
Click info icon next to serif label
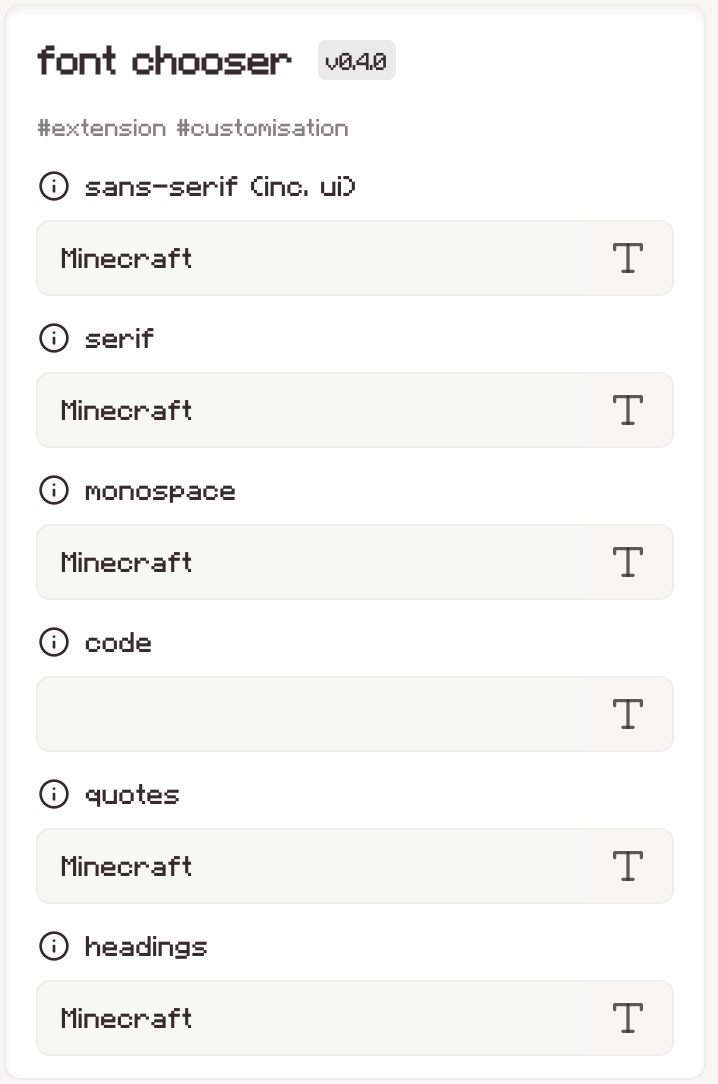point(54,338)
